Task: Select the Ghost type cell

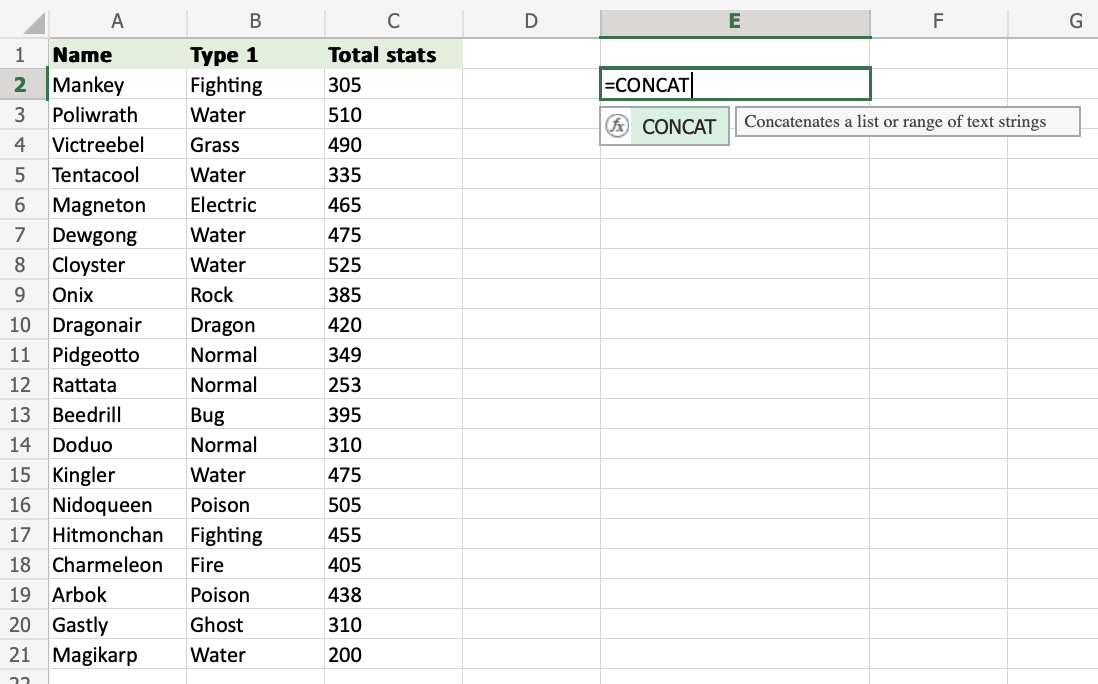Action: point(255,625)
